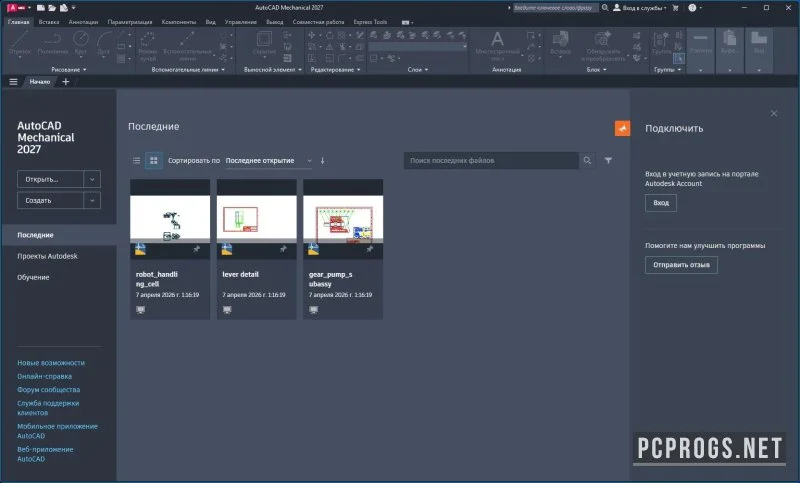The width and height of the screenshot is (800, 483).
Task: Expand the Выносной элемент panel dropdown
Action: point(300,69)
